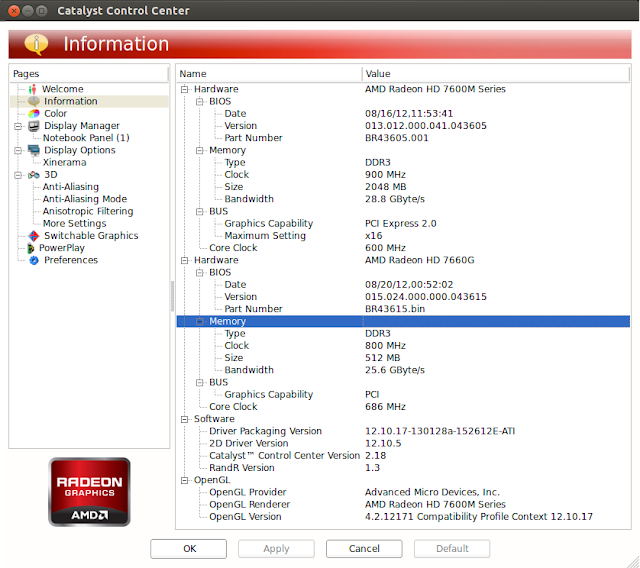The width and height of the screenshot is (640, 568).
Task: Click the Color wheel icon
Action: point(33,113)
